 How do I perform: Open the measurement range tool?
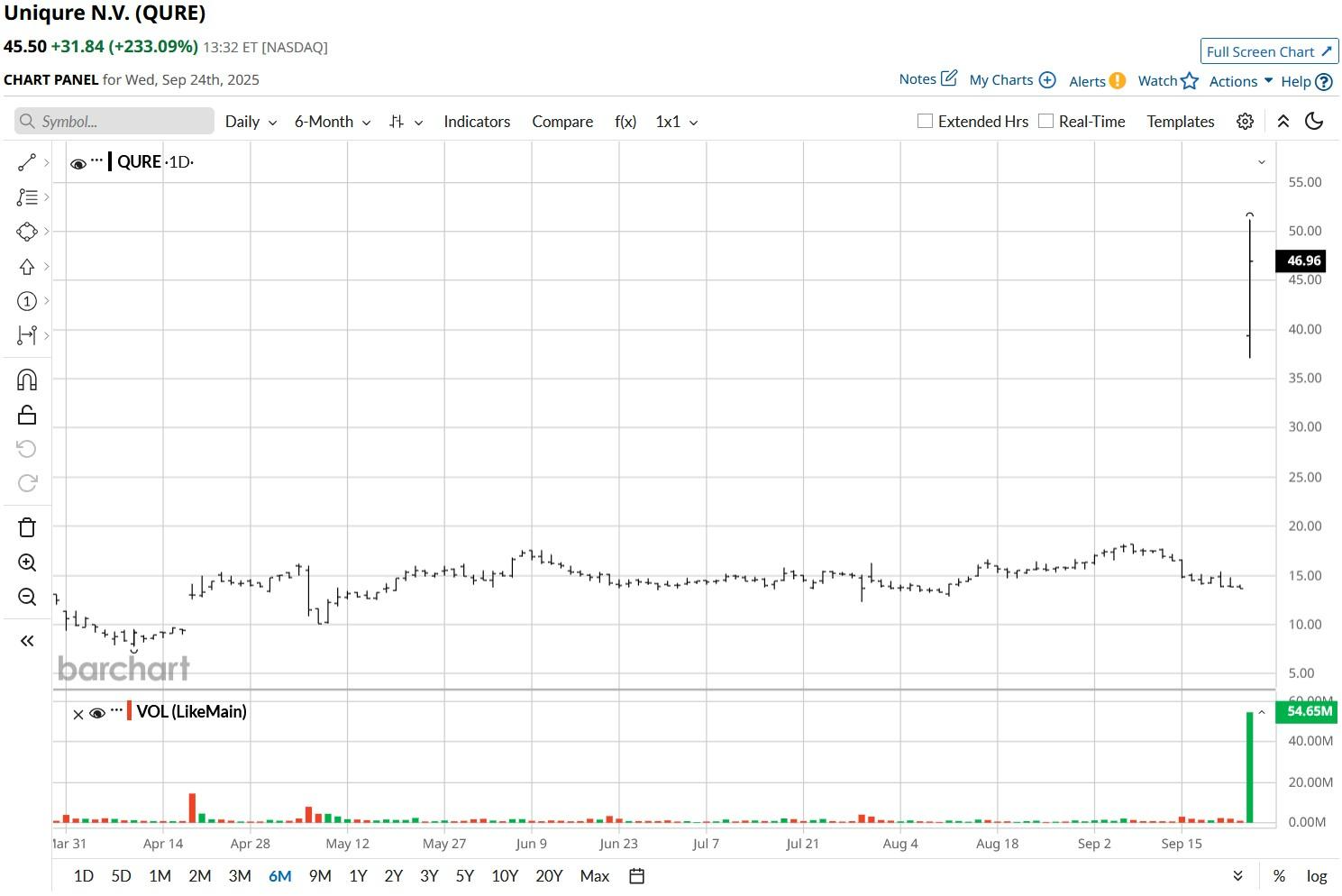(x=27, y=335)
